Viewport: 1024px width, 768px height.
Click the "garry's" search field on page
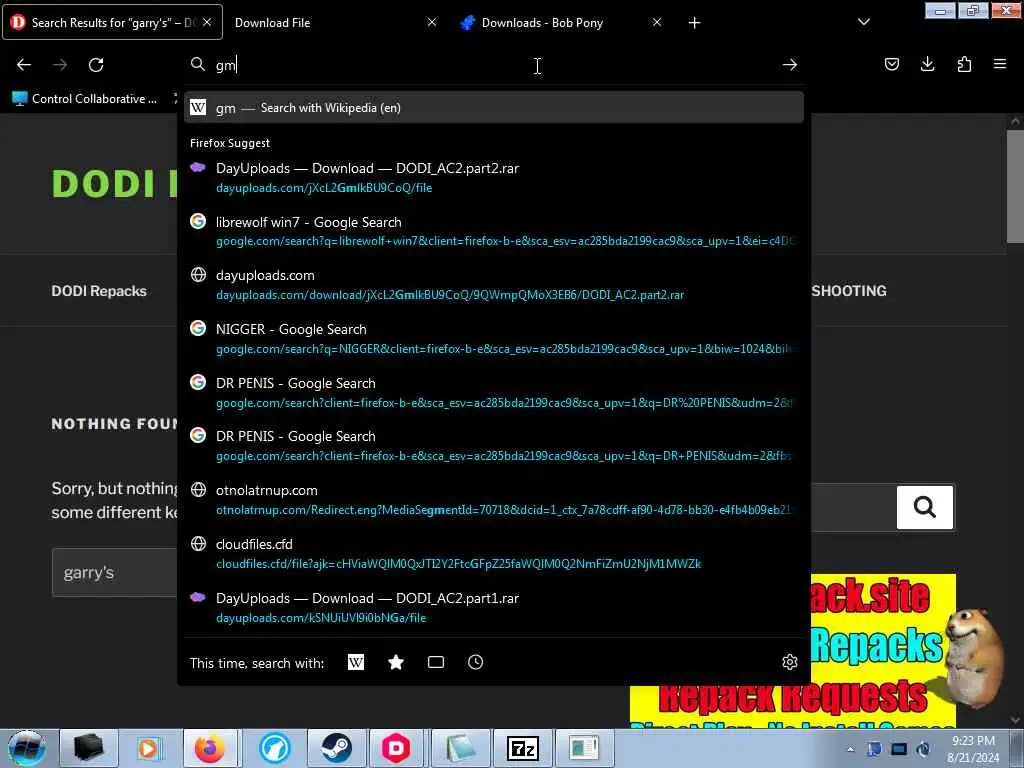pos(114,573)
